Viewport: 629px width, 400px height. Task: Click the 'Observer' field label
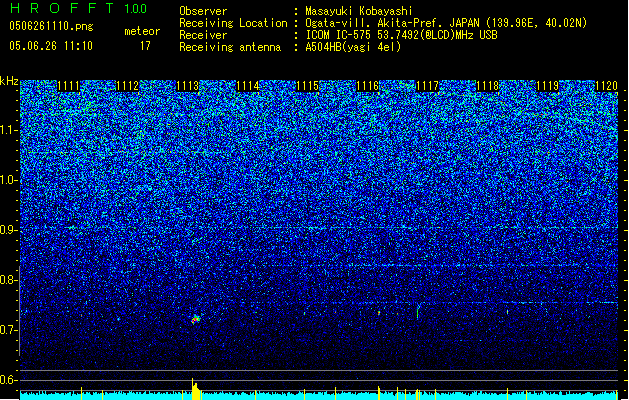point(203,11)
